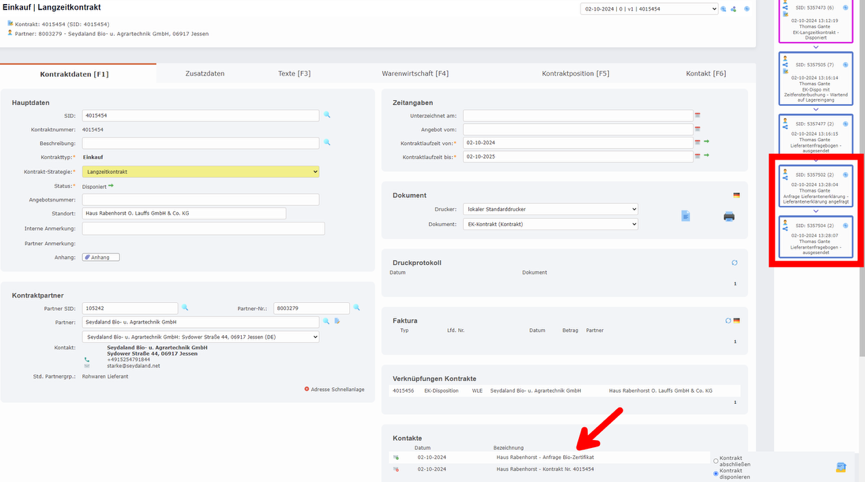This screenshot has height=482, width=865.
Task: Open the Kontraktposition [F5] tab
Action: 575,73
